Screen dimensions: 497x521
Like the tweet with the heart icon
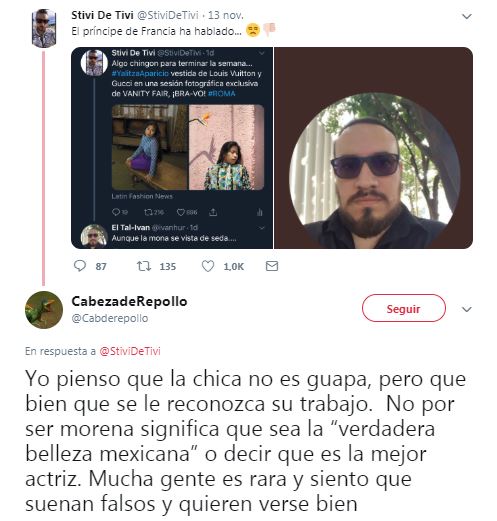click(x=208, y=266)
